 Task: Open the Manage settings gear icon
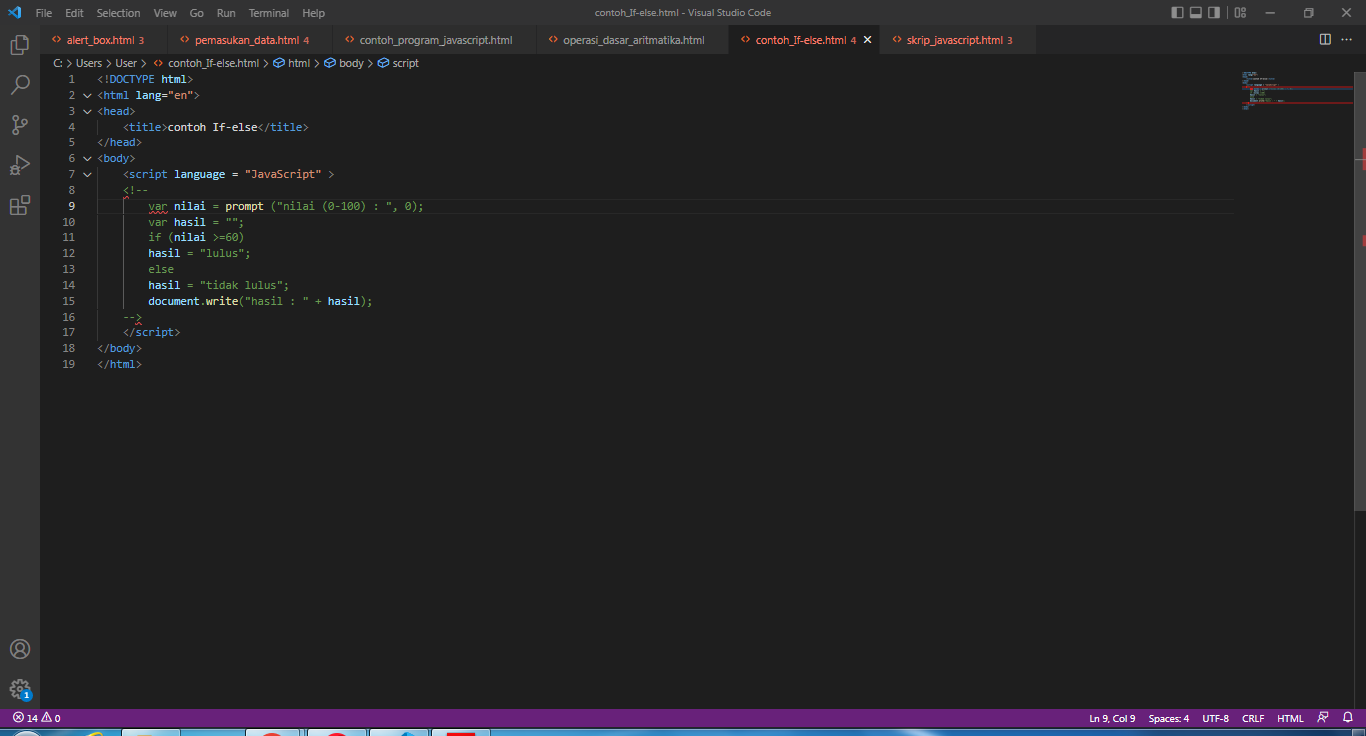[20, 688]
